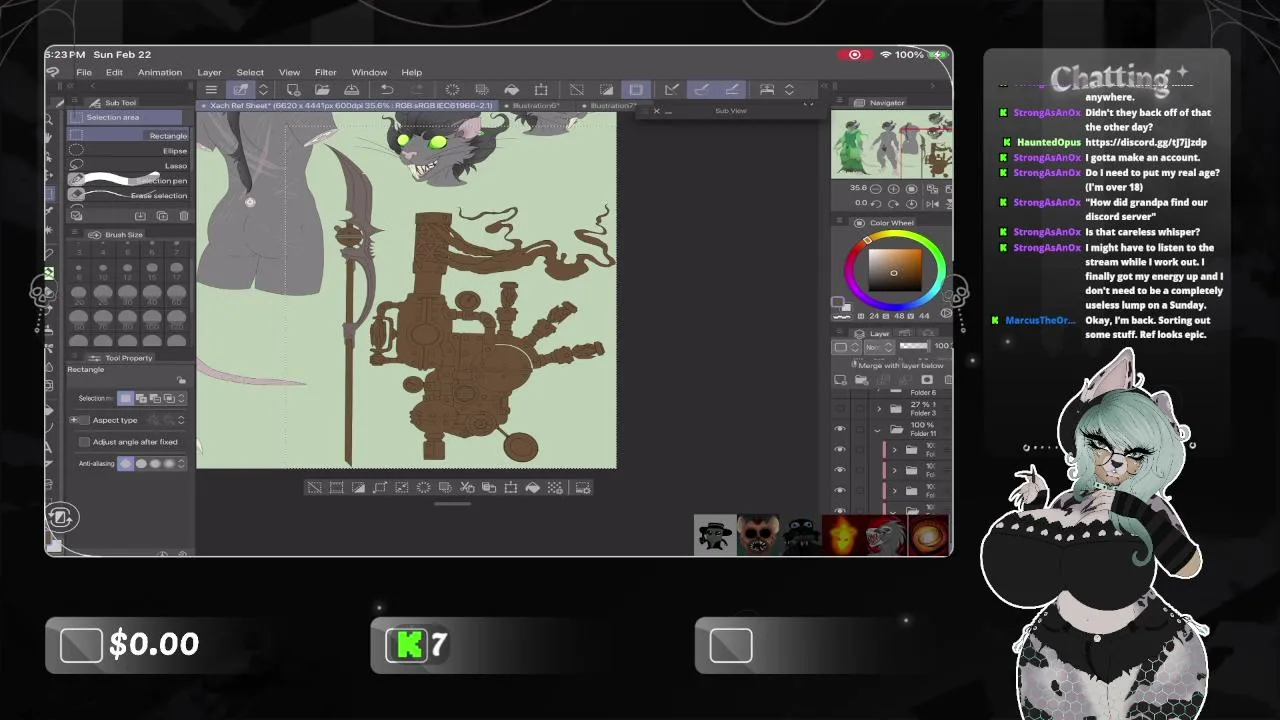Screen dimensions: 1280x720
Task: Choose the Erase selection sub tool
Action: [x=130, y=196]
